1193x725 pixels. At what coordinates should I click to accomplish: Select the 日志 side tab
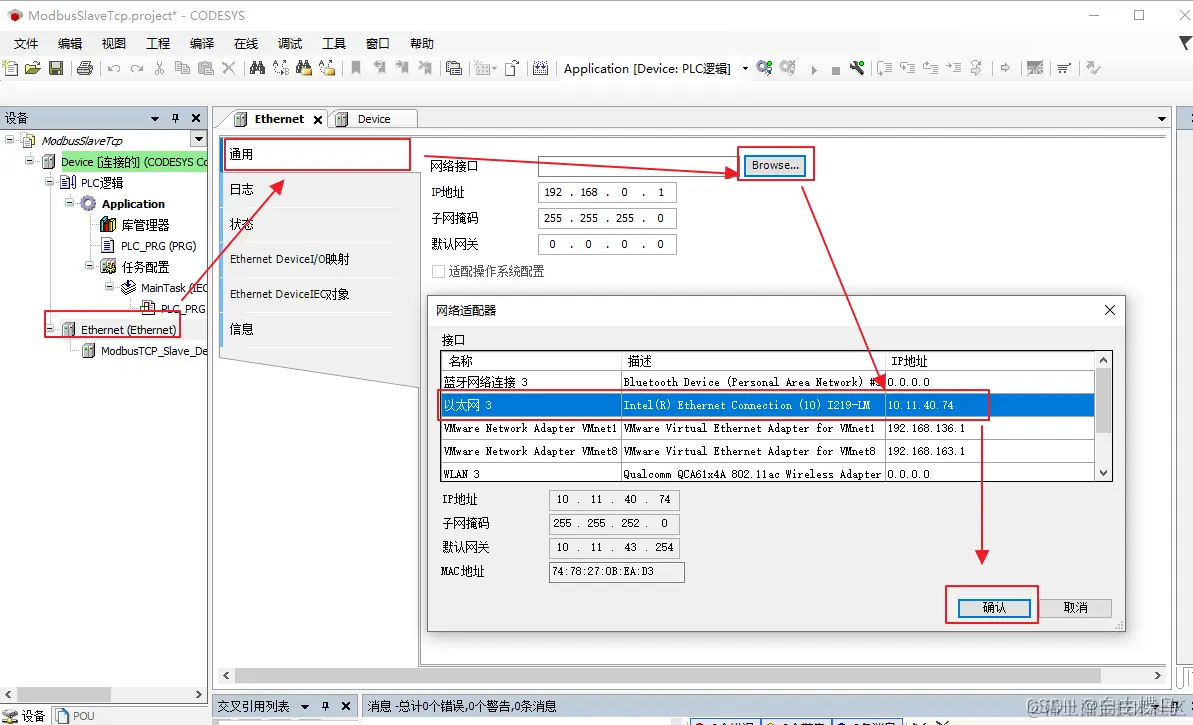click(242, 189)
